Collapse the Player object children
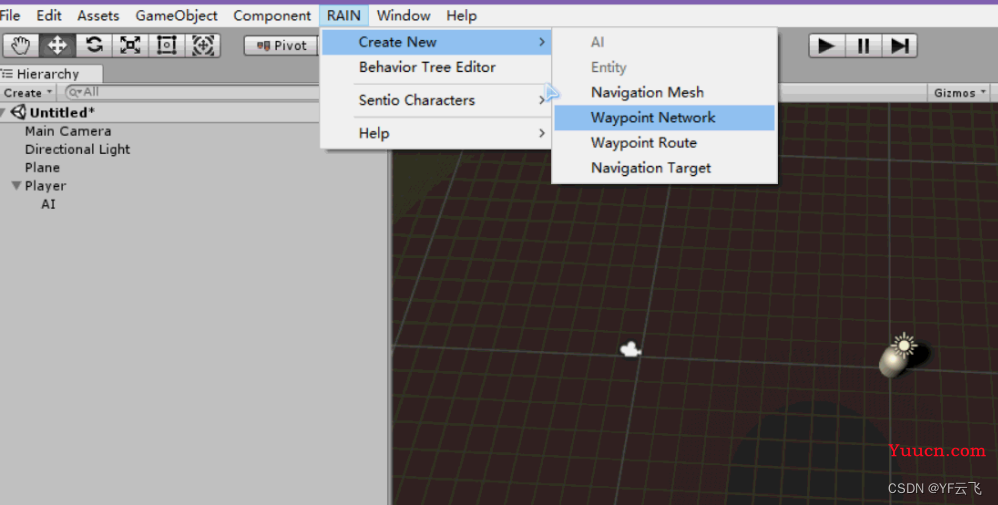998x505 pixels. 17,185
